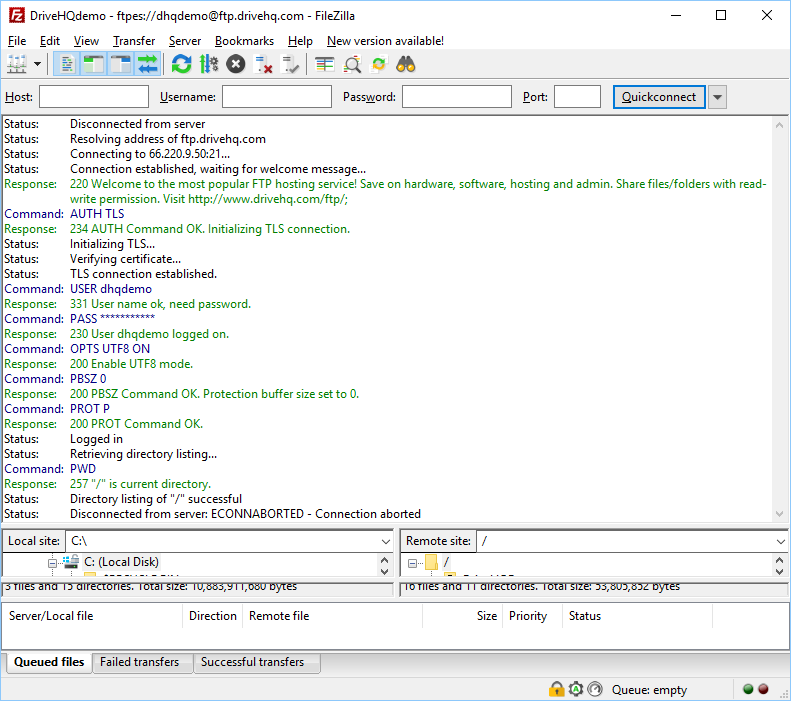Sort queue by Status column
The image size is (791, 701).
pyautogui.click(x=637, y=616)
